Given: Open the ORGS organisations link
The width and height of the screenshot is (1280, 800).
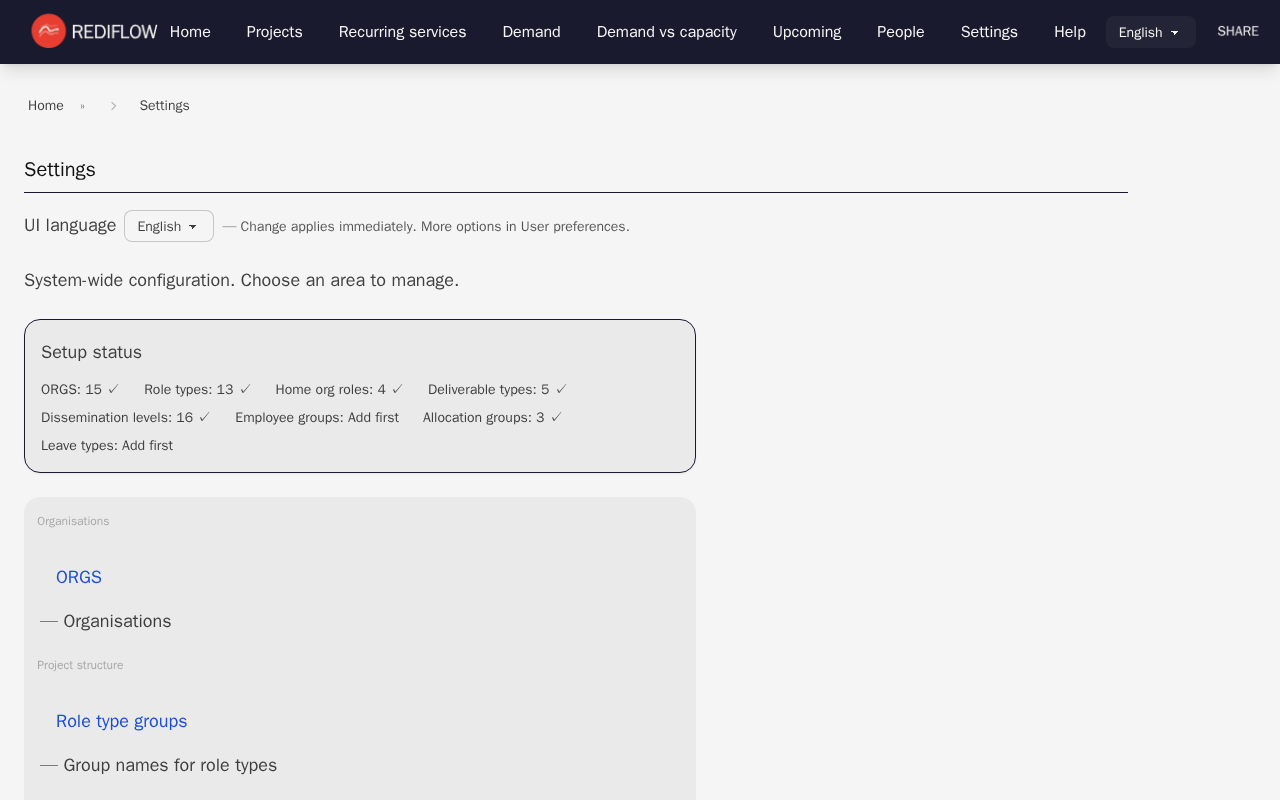Looking at the screenshot, I should 78,577.
